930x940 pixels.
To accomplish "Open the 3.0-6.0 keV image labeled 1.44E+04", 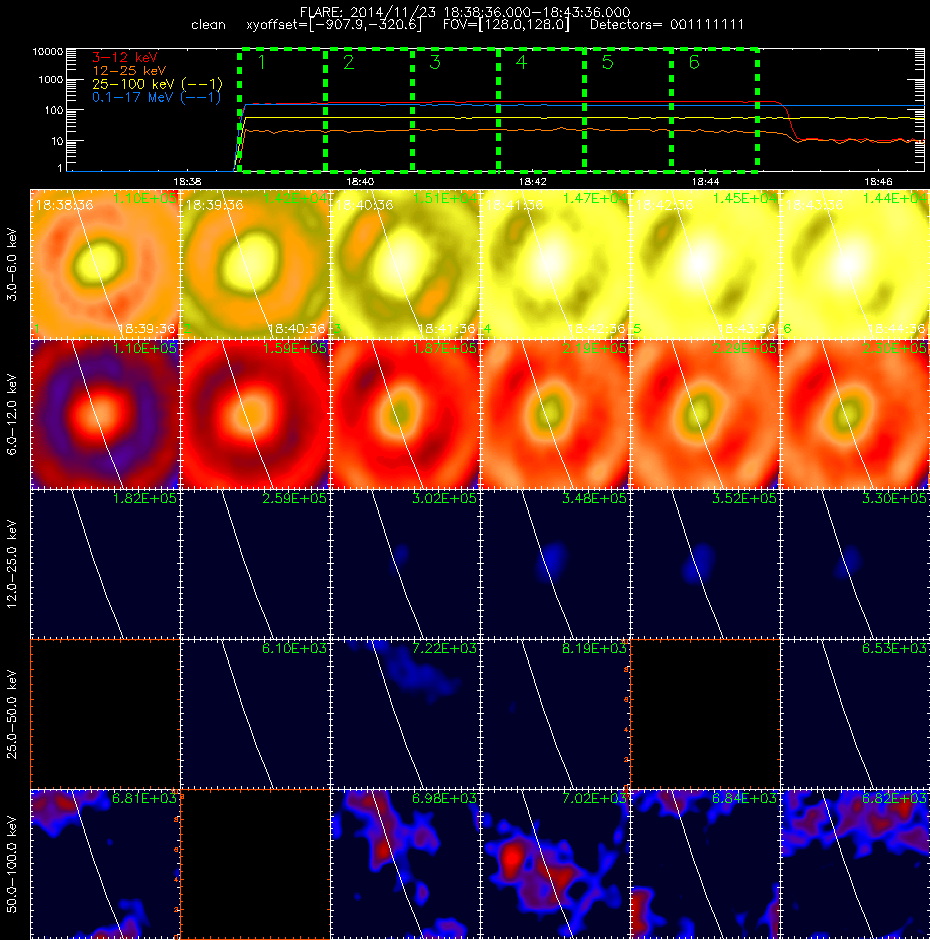I will tap(854, 264).
